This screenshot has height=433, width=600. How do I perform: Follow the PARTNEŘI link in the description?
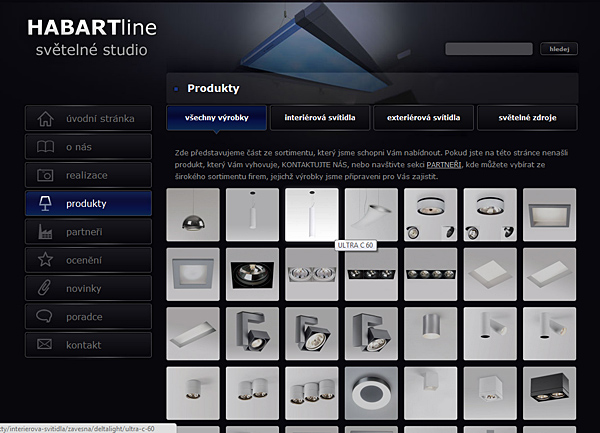pyautogui.click(x=444, y=165)
